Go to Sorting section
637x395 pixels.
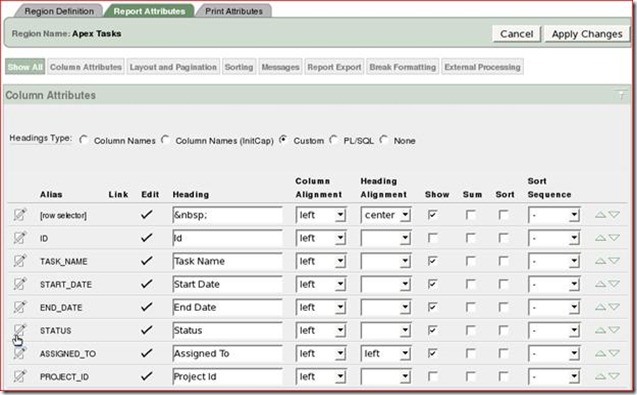(x=239, y=67)
